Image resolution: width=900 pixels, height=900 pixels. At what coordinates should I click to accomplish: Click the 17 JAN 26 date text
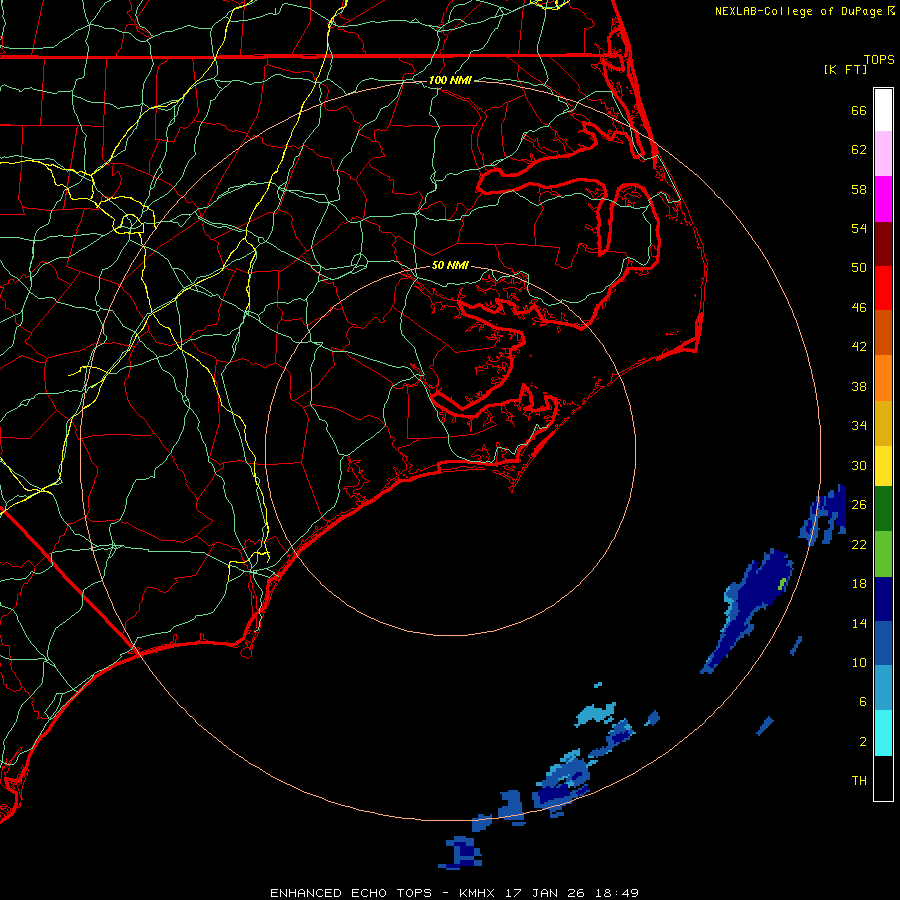546,893
